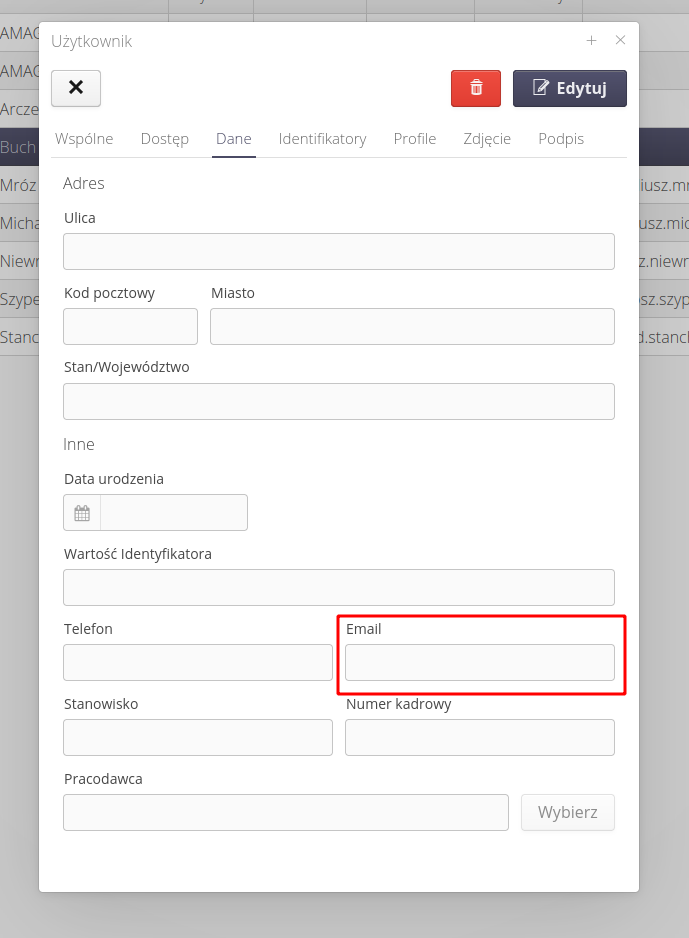The height and width of the screenshot is (938, 689).
Task: Cancel the dialog with the X icon button
Action: pyautogui.click(x=75, y=88)
